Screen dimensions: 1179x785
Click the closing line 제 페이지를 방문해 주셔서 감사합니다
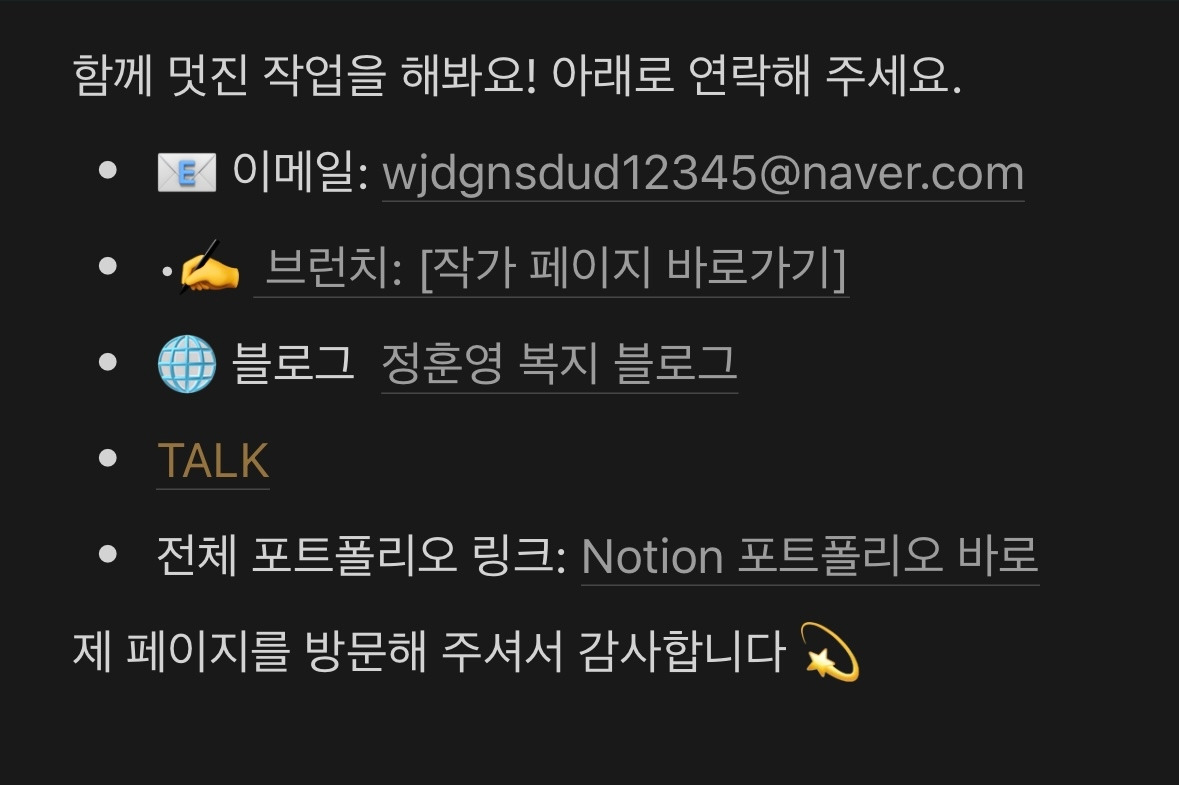429,651
